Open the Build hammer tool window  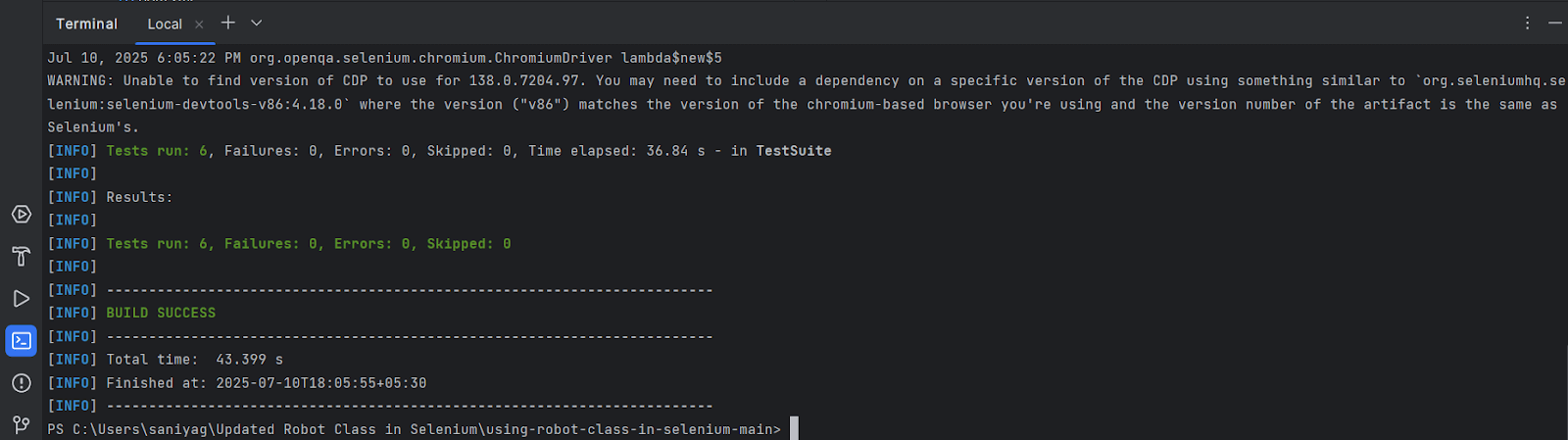tap(21, 257)
